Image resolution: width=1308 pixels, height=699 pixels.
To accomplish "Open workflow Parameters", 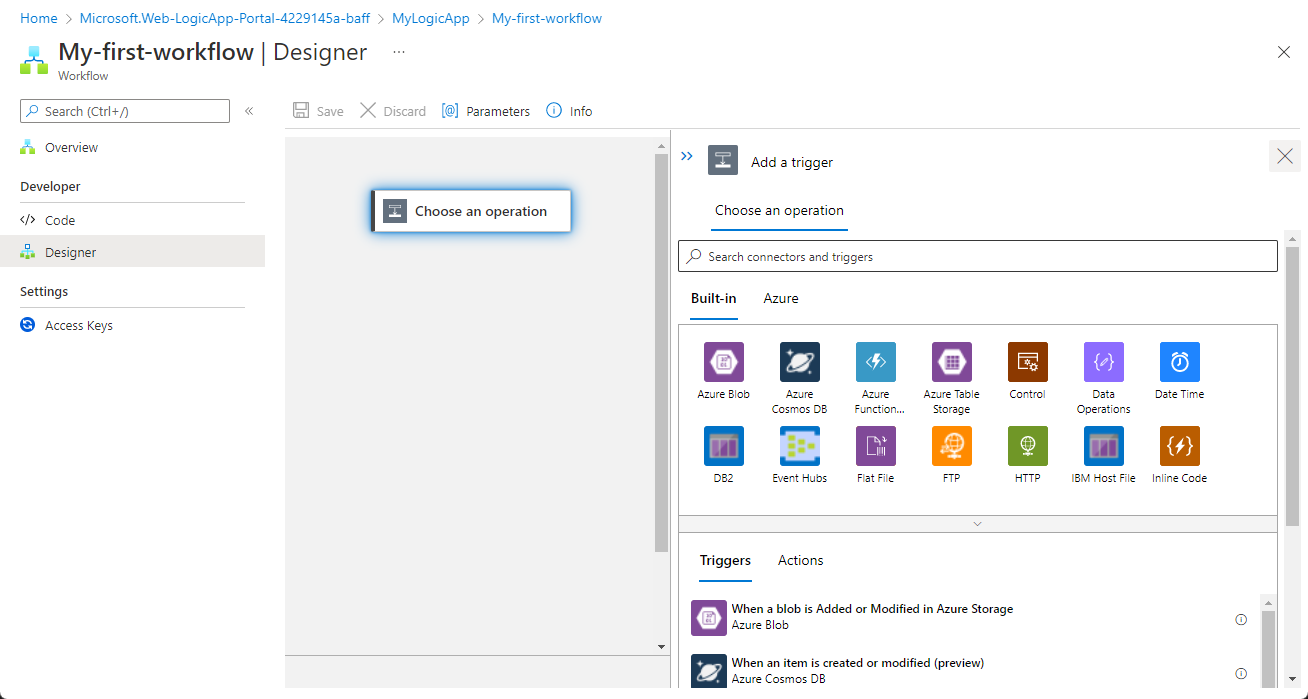I will 486,111.
